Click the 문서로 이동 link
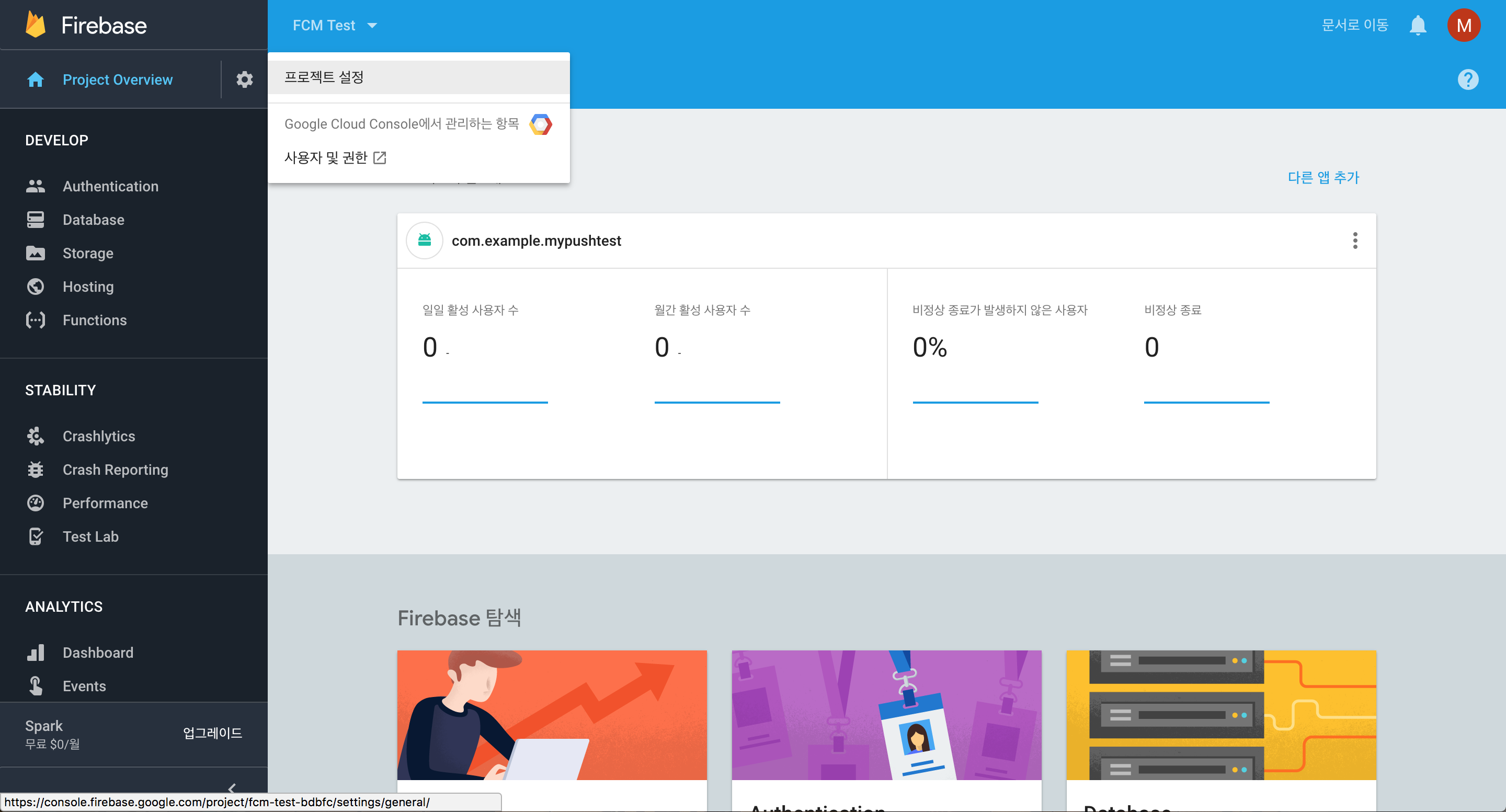This screenshot has height=812, width=1506. pos(1354,25)
